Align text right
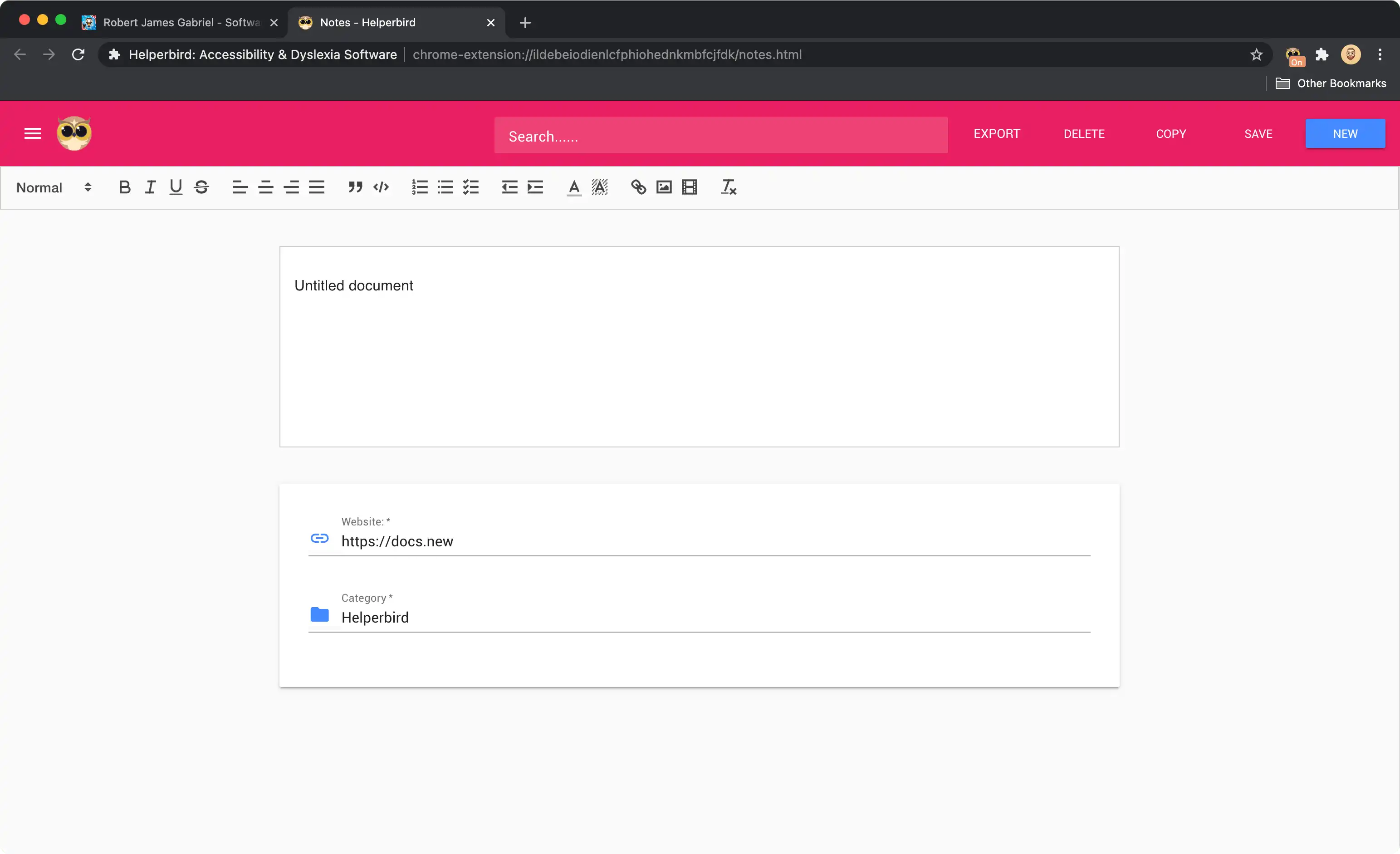The height and width of the screenshot is (854, 1400). pyautogui.click(x=291, y=187)
